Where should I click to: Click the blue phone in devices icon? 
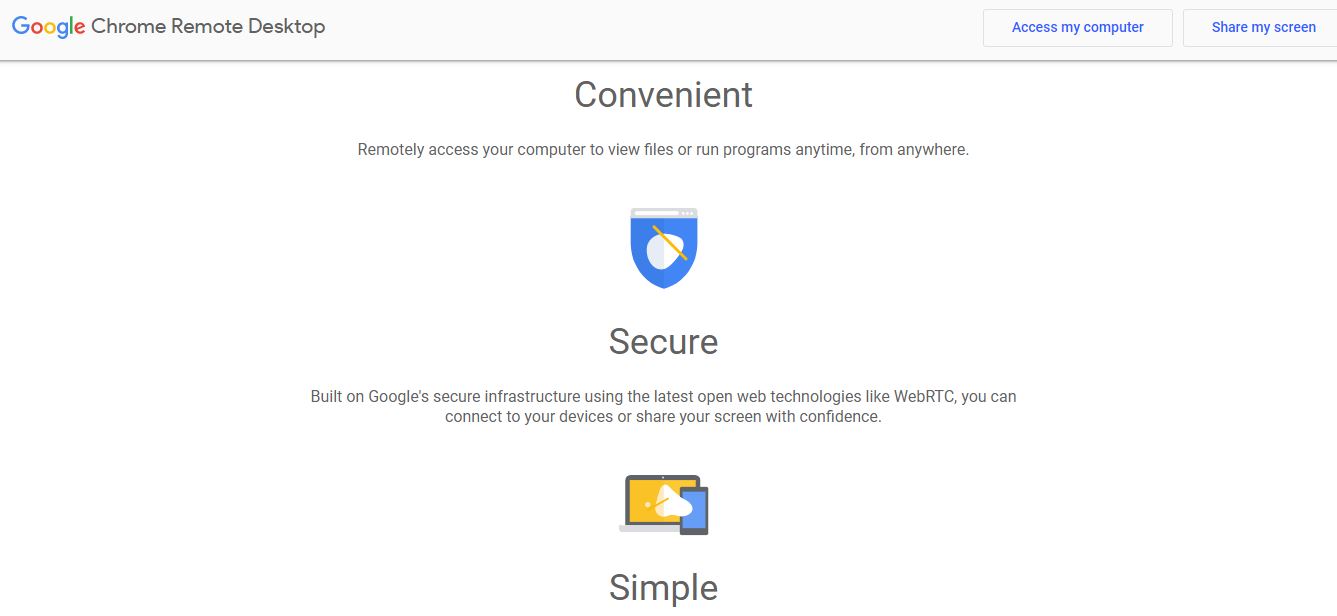pos(694,511)
